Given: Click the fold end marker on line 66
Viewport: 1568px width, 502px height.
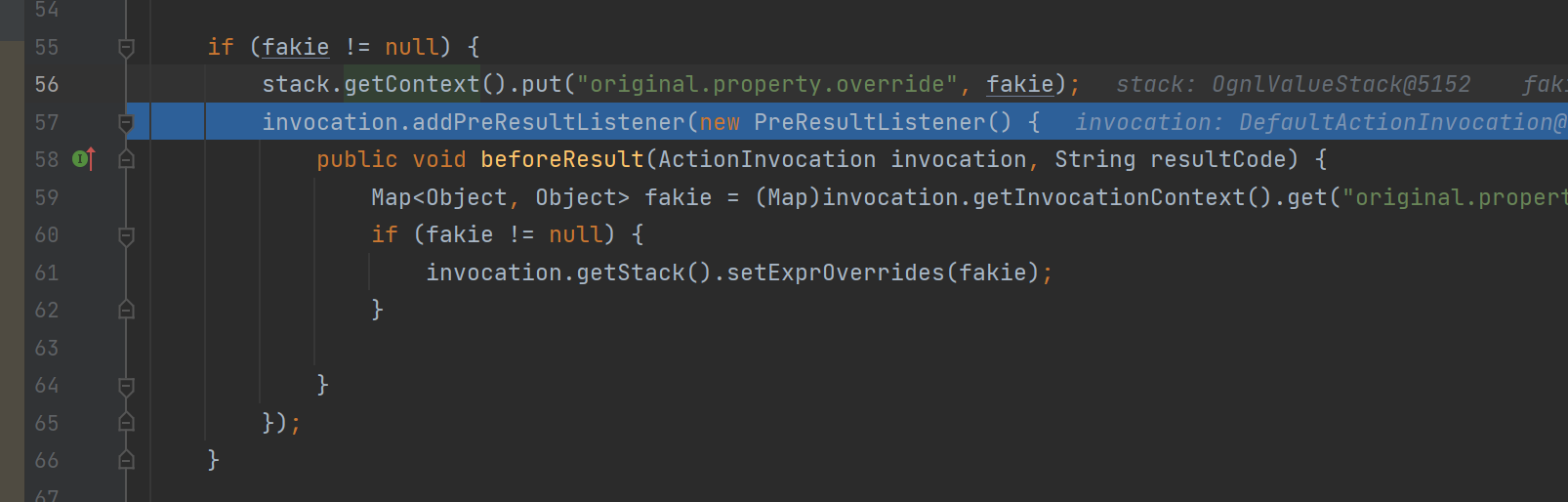Looking at the screenshot, I should coord(126,460).
